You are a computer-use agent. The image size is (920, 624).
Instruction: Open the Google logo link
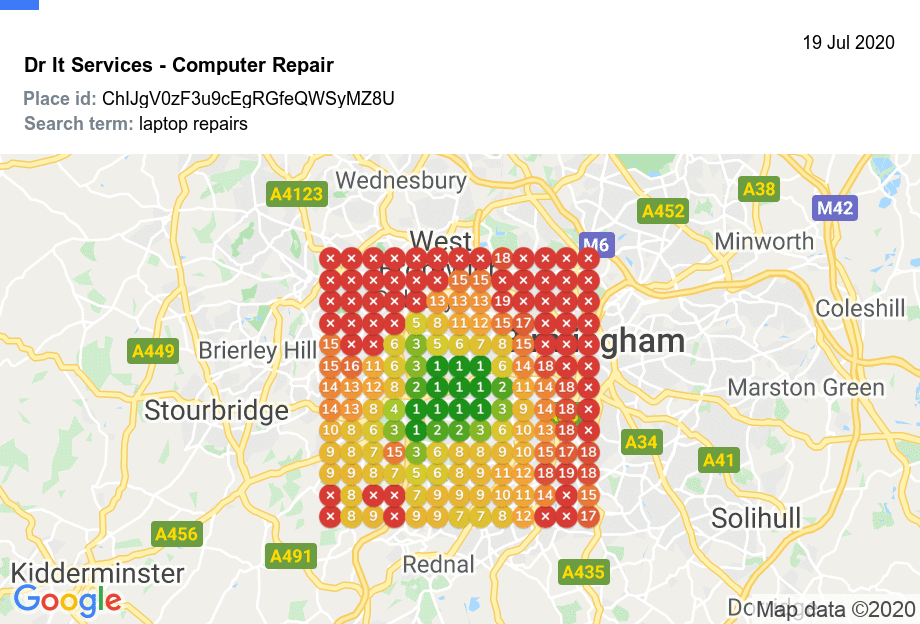[x=67, y=600]
